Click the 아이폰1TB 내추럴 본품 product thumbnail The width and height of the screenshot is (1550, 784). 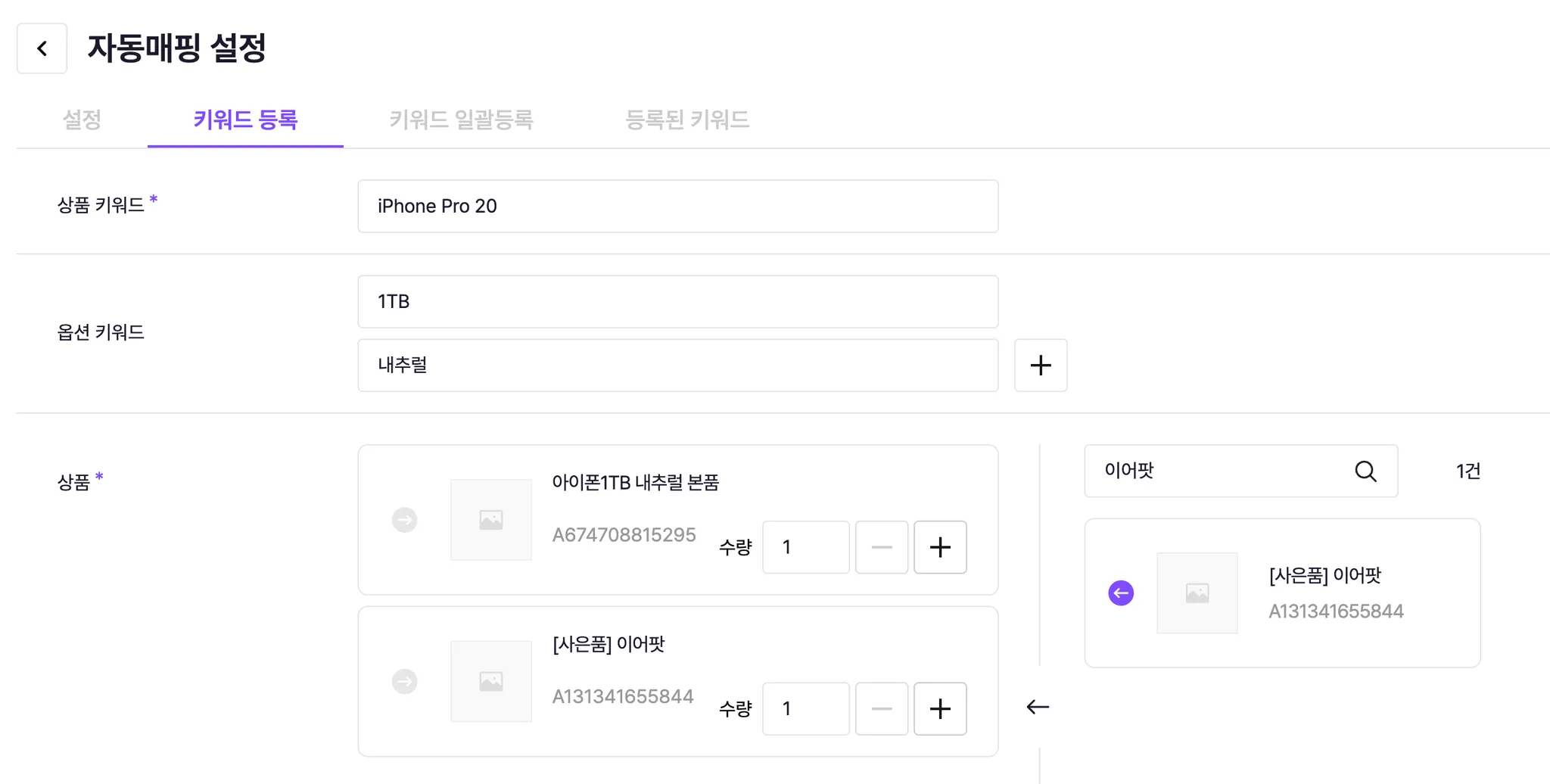pyautogui.click(x=491, y=520)
